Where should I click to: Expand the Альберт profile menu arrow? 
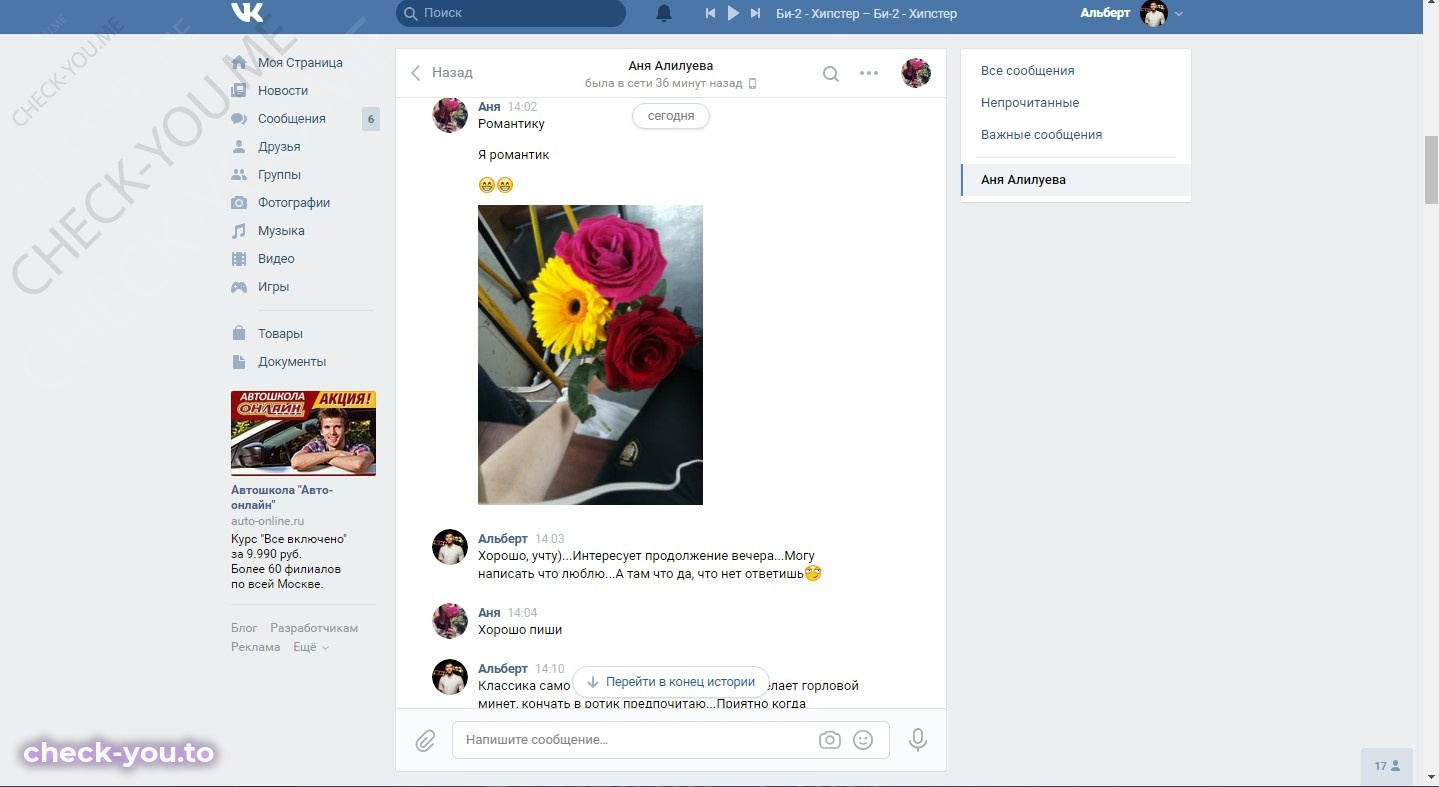pyautogui.click(x=1179, y=14)
